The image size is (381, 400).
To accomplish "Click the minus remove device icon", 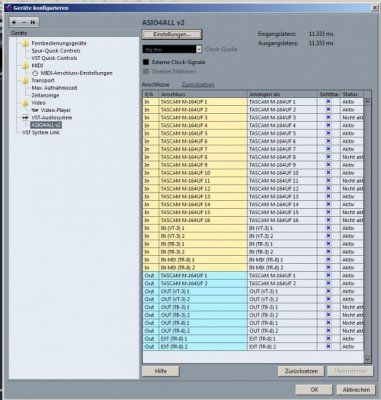I will click(24, 22).
